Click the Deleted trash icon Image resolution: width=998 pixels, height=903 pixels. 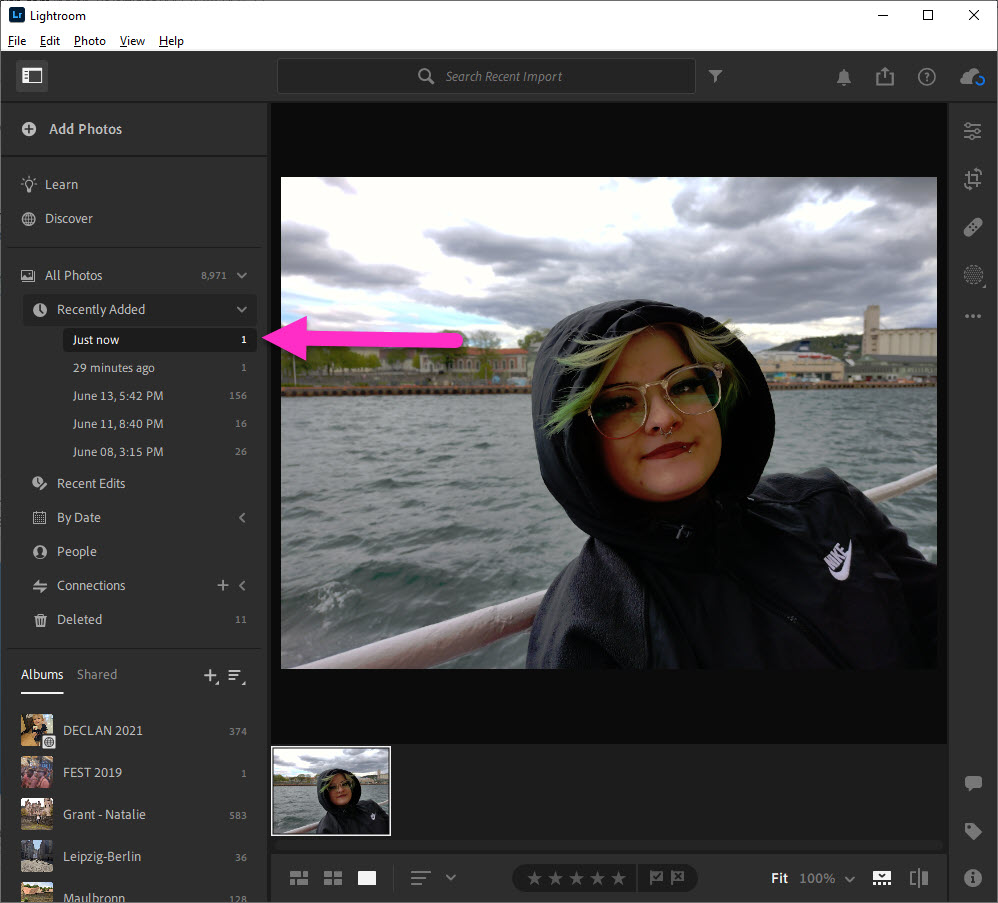(40, 620)
